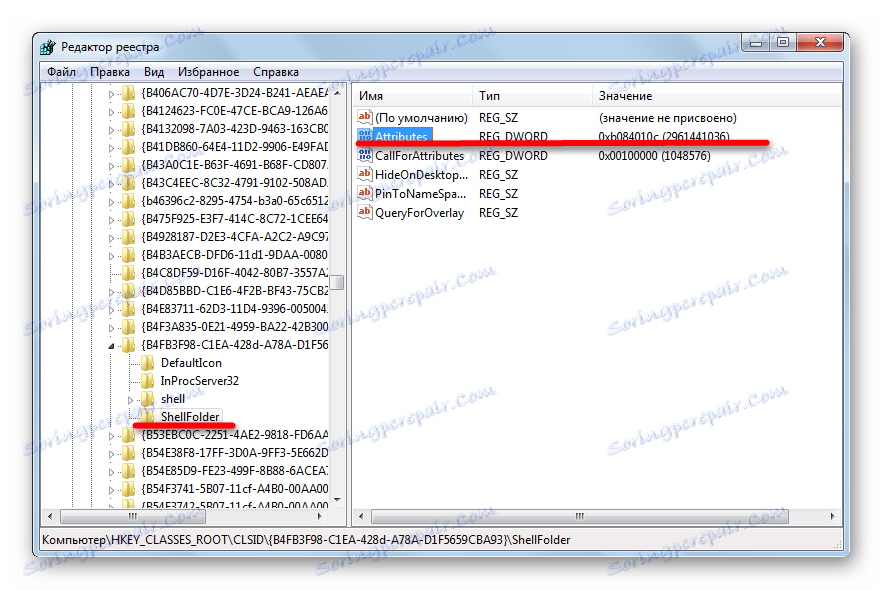
Task: Click the InProcServer32 folder icon
Action: tap(148, 381)
